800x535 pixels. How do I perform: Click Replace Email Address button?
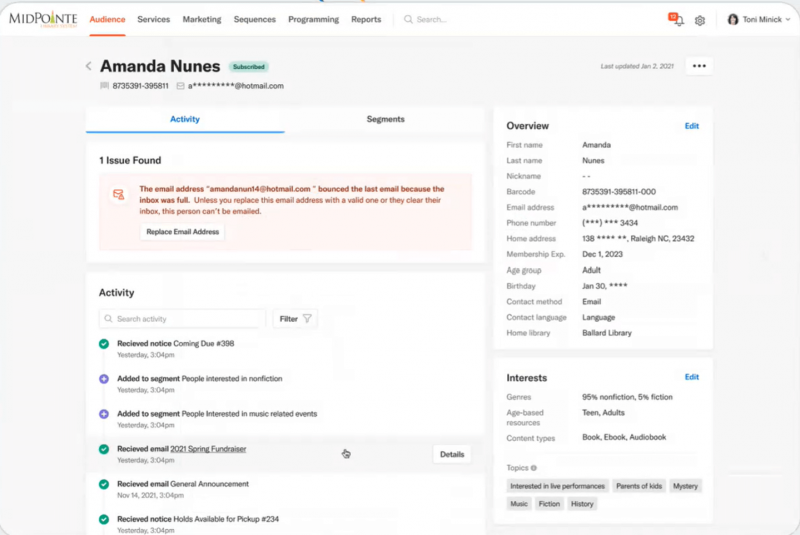(183, 232)
